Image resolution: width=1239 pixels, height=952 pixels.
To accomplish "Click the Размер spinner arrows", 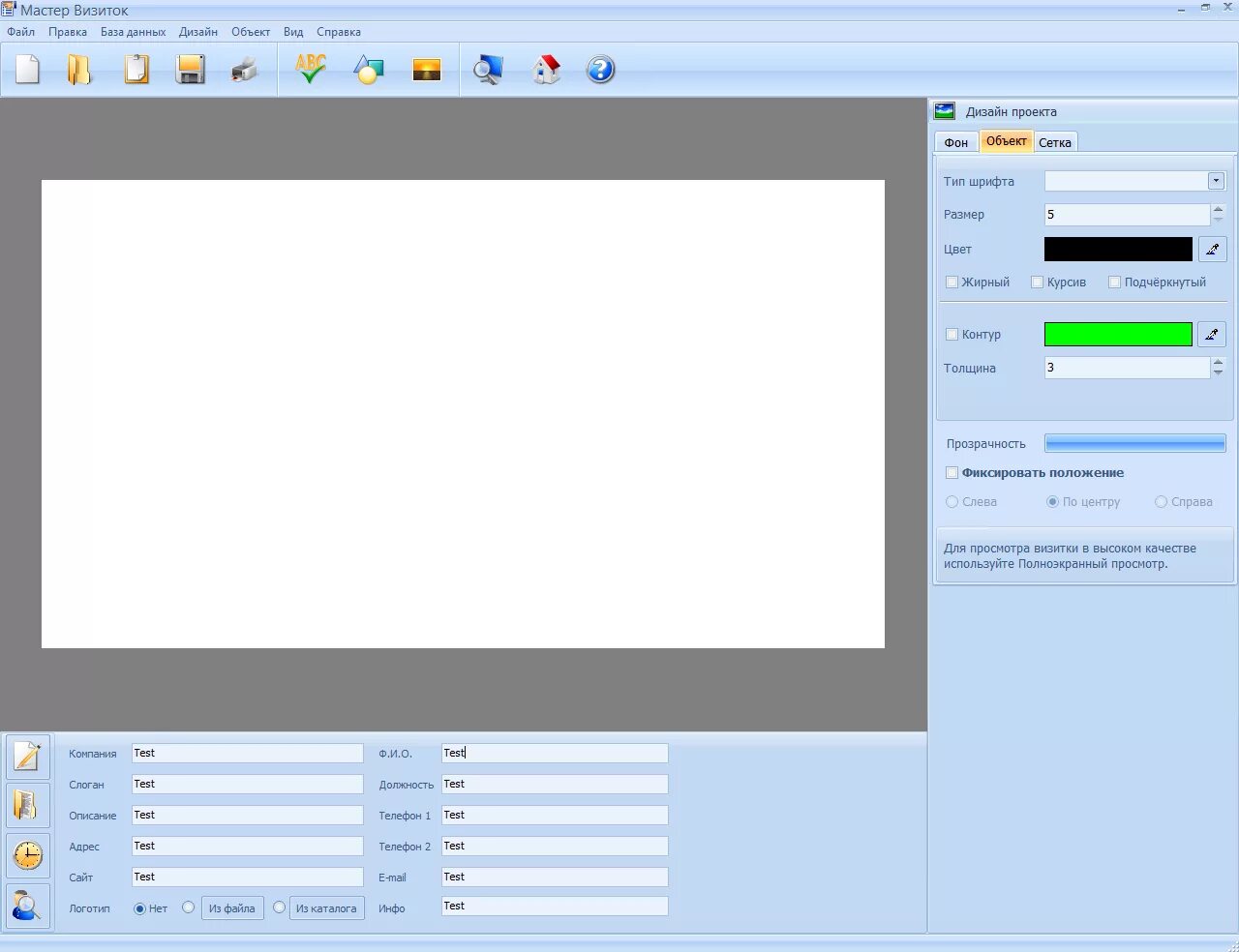I will point(1218,215).
